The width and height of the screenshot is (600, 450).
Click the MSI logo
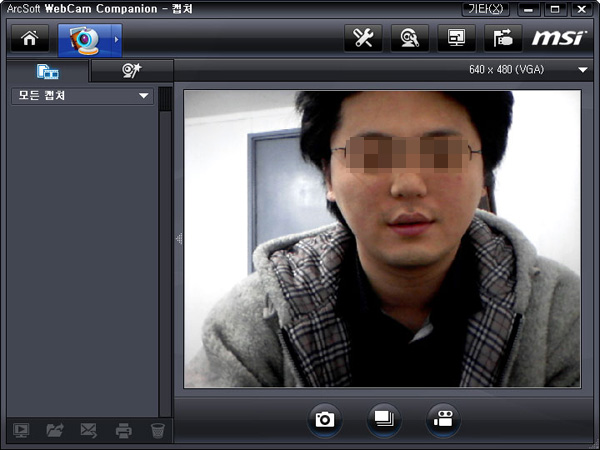point(559,38)
